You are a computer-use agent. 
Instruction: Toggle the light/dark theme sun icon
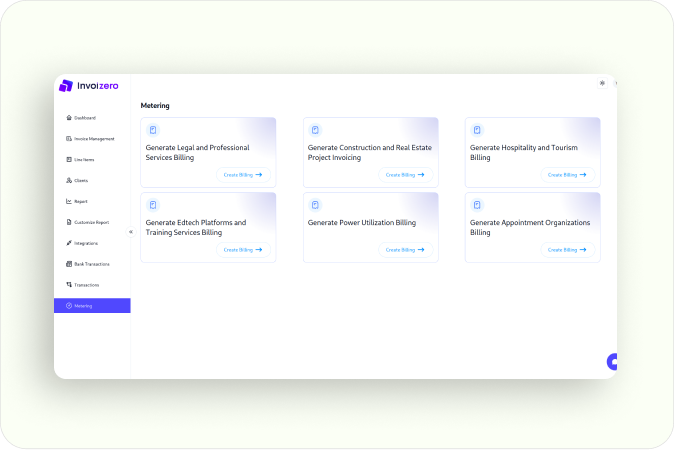tap(602, 83)
